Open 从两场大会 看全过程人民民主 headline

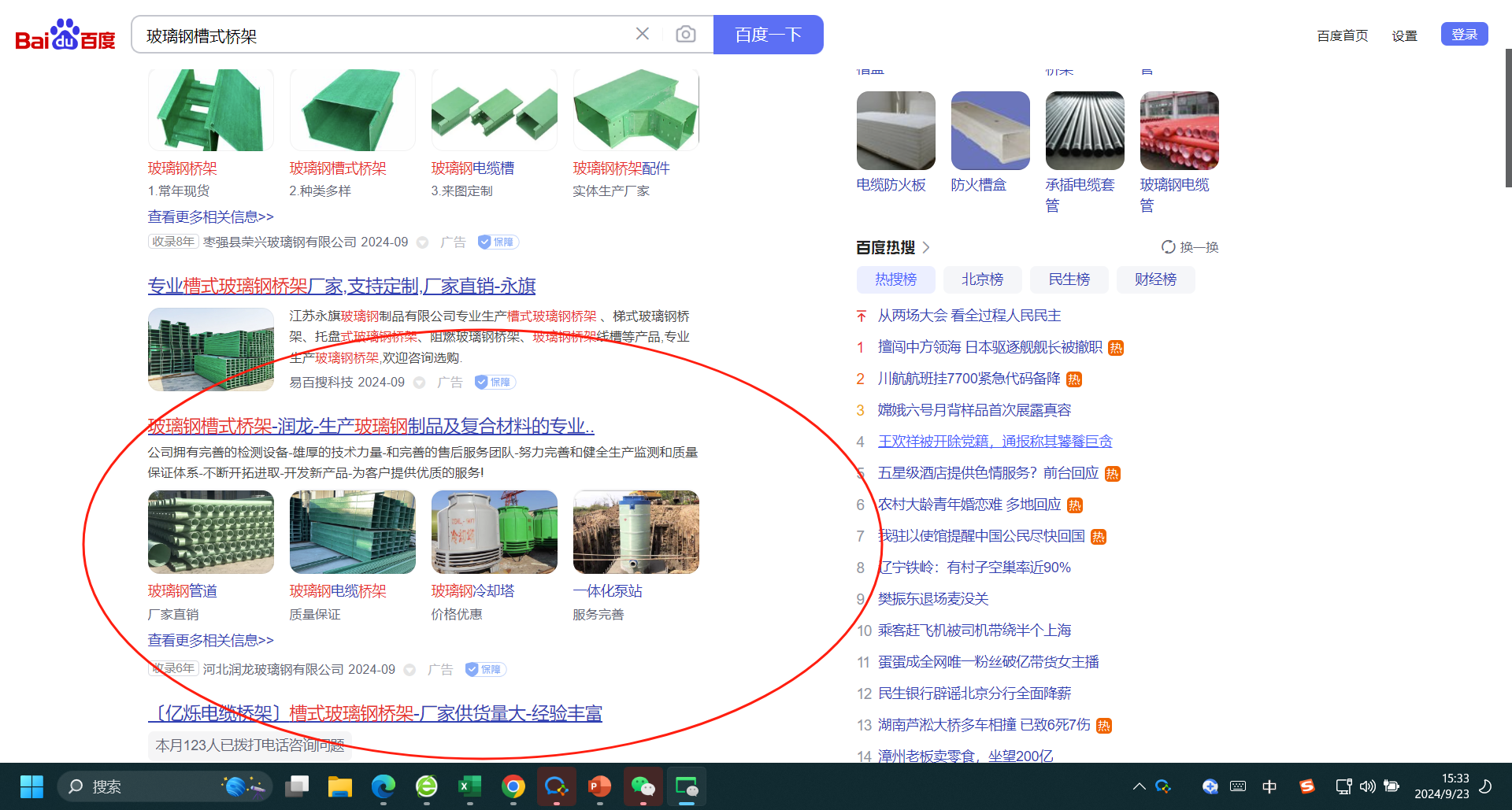click(x=969, y=316)
